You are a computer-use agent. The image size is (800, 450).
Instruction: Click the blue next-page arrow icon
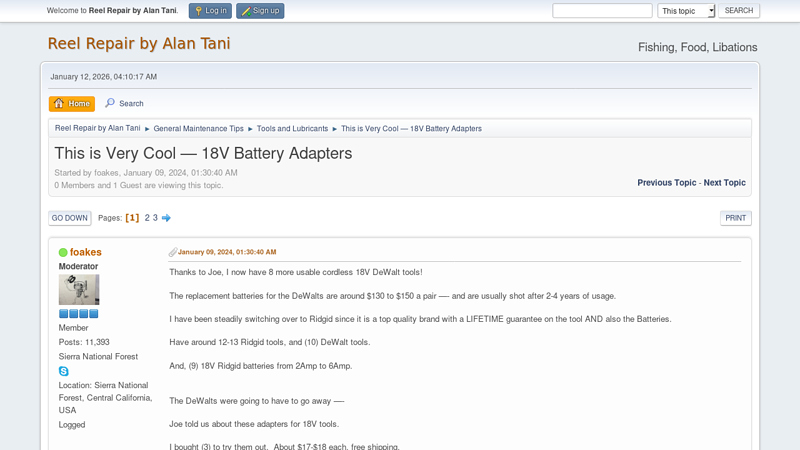pos(166,218)
